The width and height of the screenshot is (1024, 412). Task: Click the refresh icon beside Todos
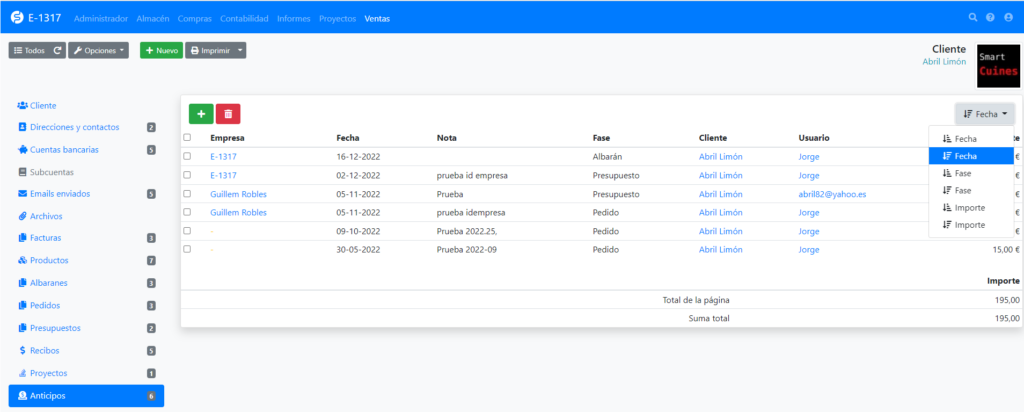coord(58,50)
